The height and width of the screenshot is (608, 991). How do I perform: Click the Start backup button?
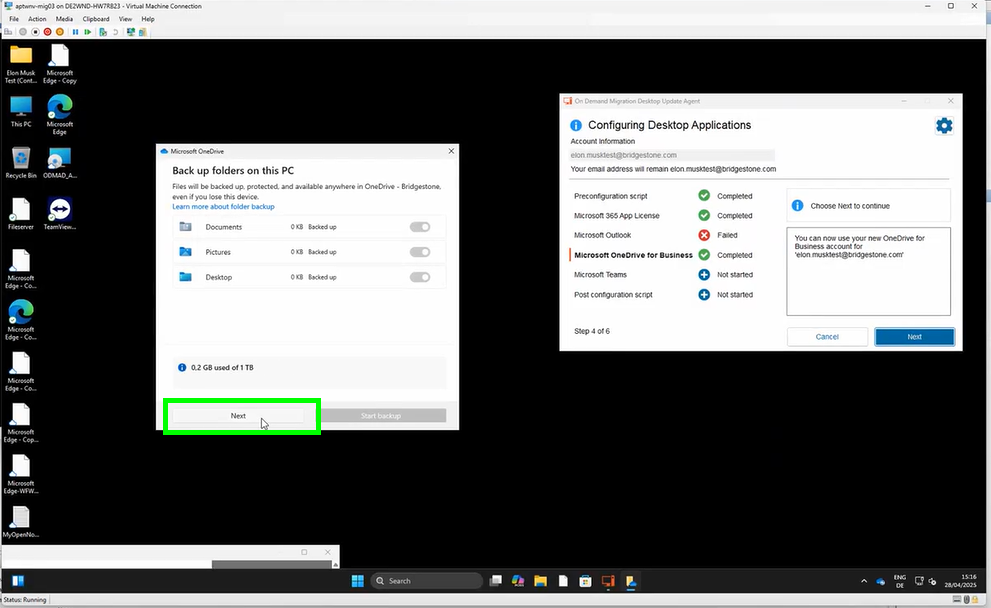380,416
